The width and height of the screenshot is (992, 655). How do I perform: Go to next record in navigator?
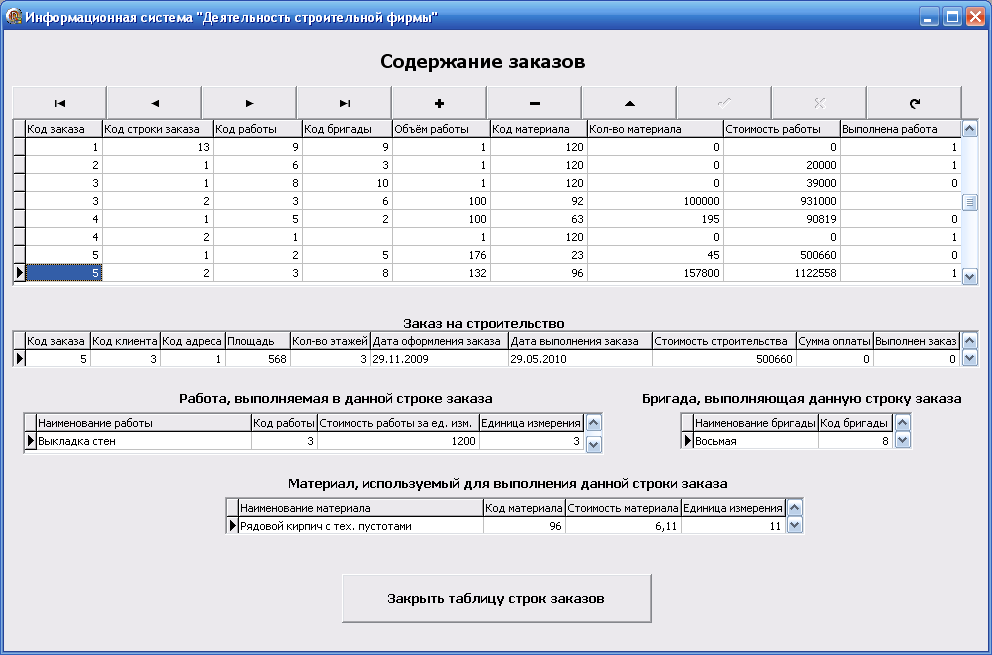coord(249,103)
